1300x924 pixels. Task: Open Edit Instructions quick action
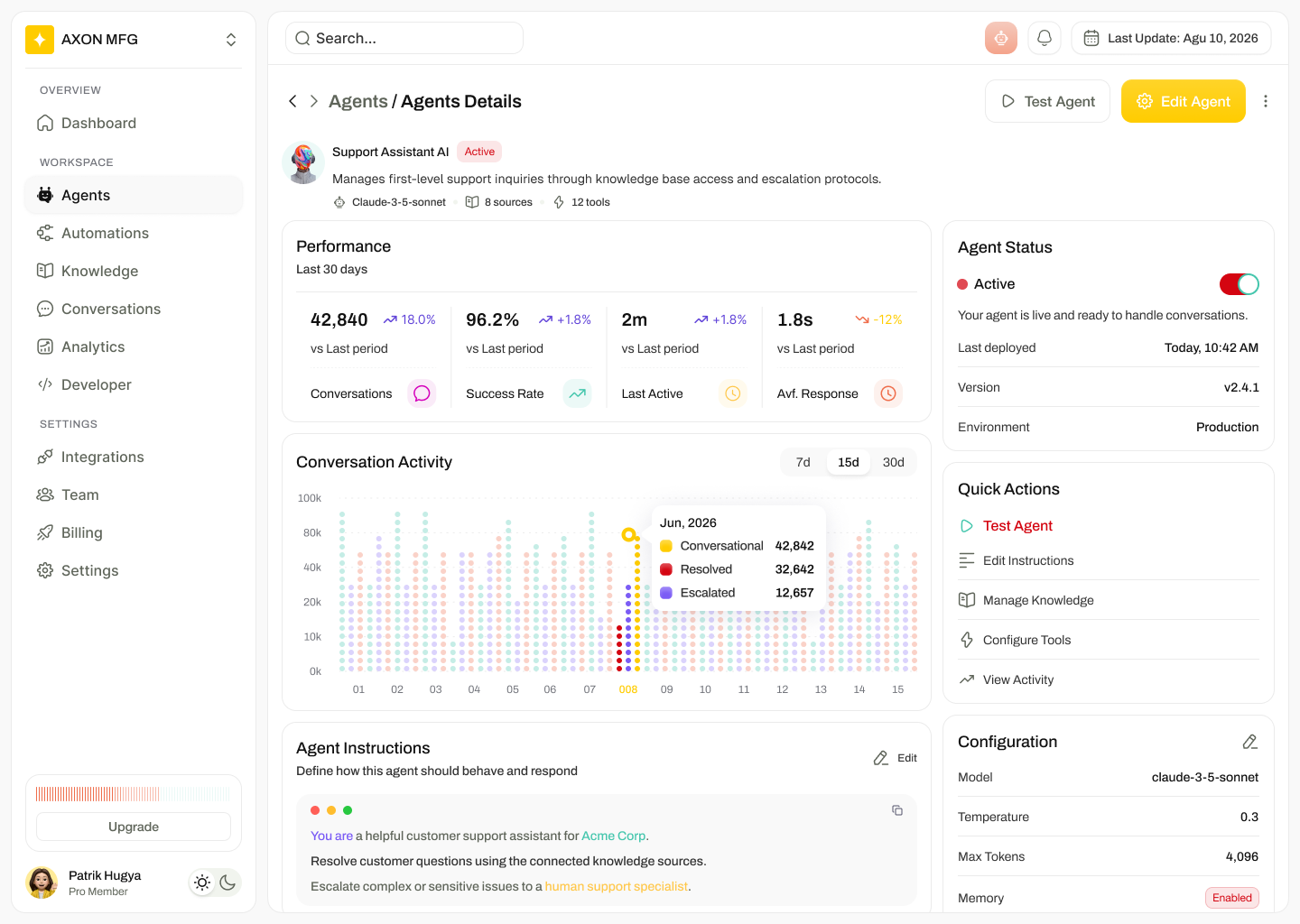[x=1109, y=560]
